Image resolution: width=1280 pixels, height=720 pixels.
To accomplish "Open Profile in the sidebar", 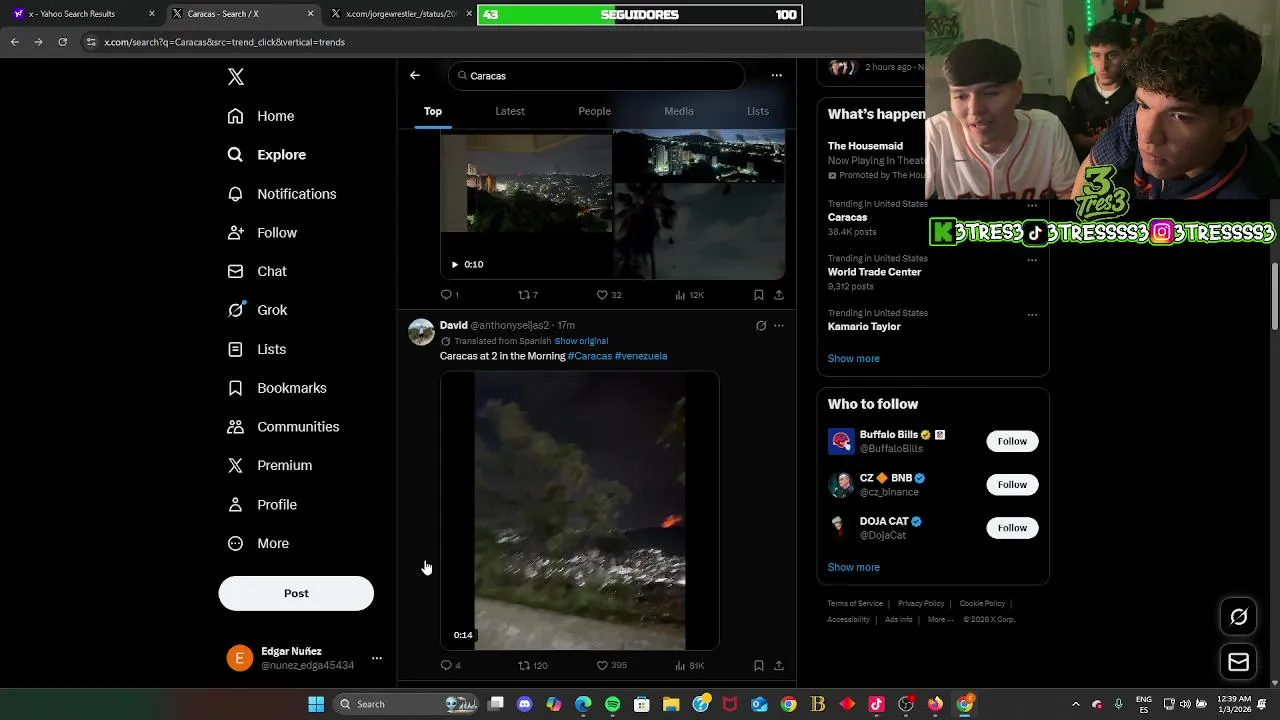I will coord(262,505).
